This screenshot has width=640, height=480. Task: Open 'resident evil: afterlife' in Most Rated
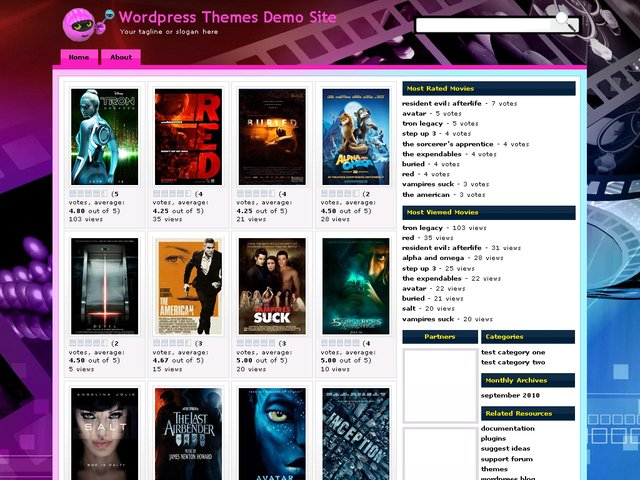click(442, 104)
